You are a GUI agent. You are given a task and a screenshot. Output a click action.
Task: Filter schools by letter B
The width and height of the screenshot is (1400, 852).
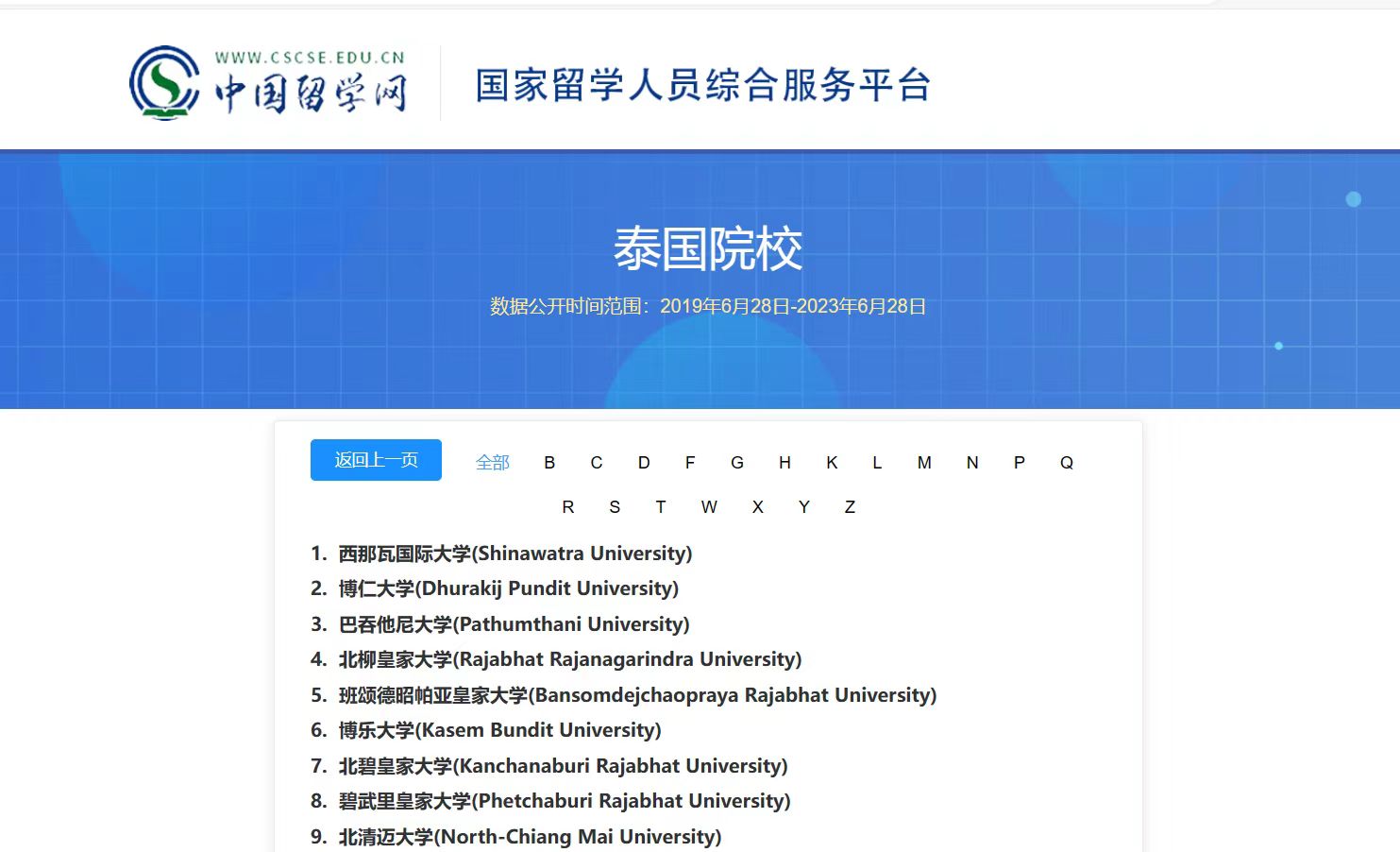tap(549, 463)
